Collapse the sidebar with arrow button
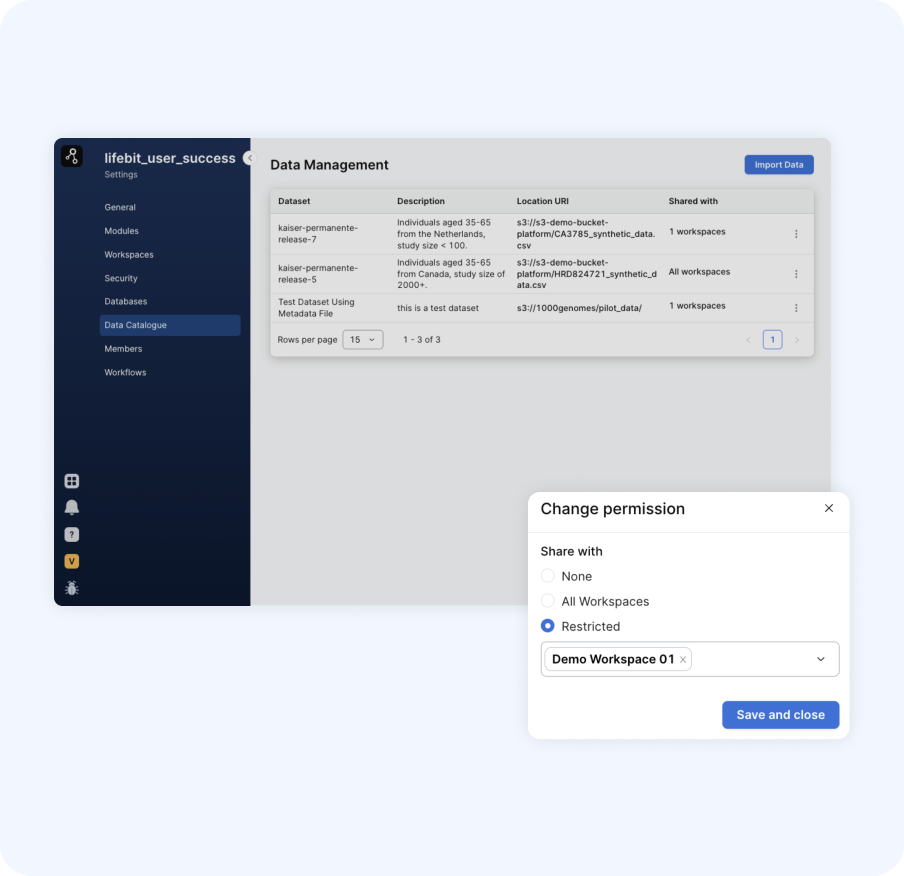This screenshot has height=876, width=904. click(250, 158)
